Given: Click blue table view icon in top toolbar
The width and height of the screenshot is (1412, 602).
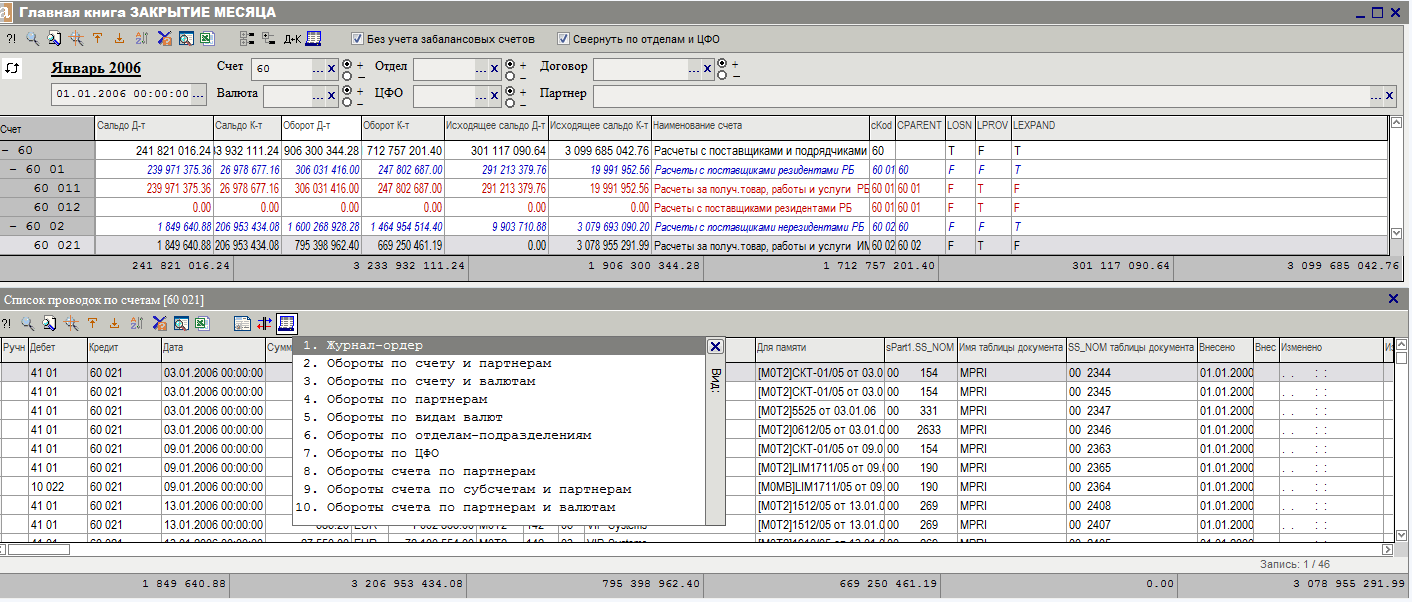Looking at the screenshot, I should pyautogui.click(x=313, y=39).
